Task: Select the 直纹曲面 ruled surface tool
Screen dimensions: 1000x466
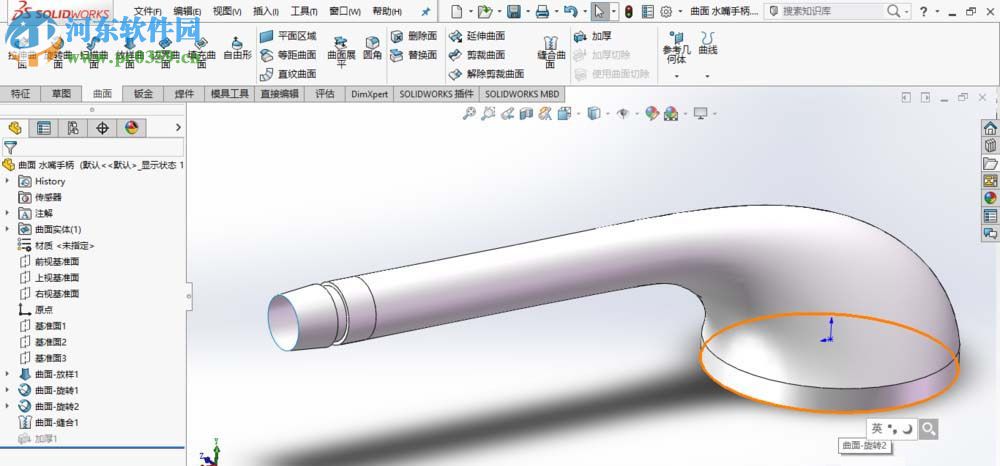Action: [288, 74]
